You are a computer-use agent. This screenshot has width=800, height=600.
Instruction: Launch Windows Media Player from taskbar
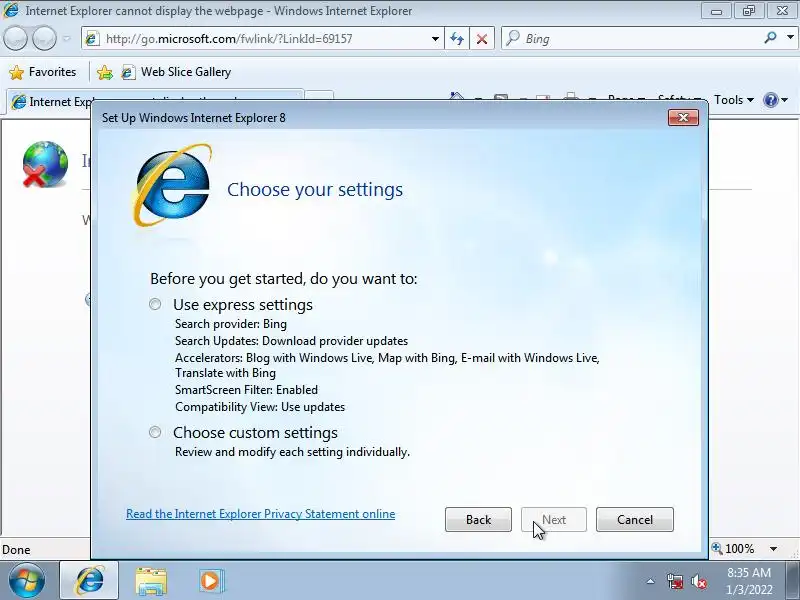(211, 581)
